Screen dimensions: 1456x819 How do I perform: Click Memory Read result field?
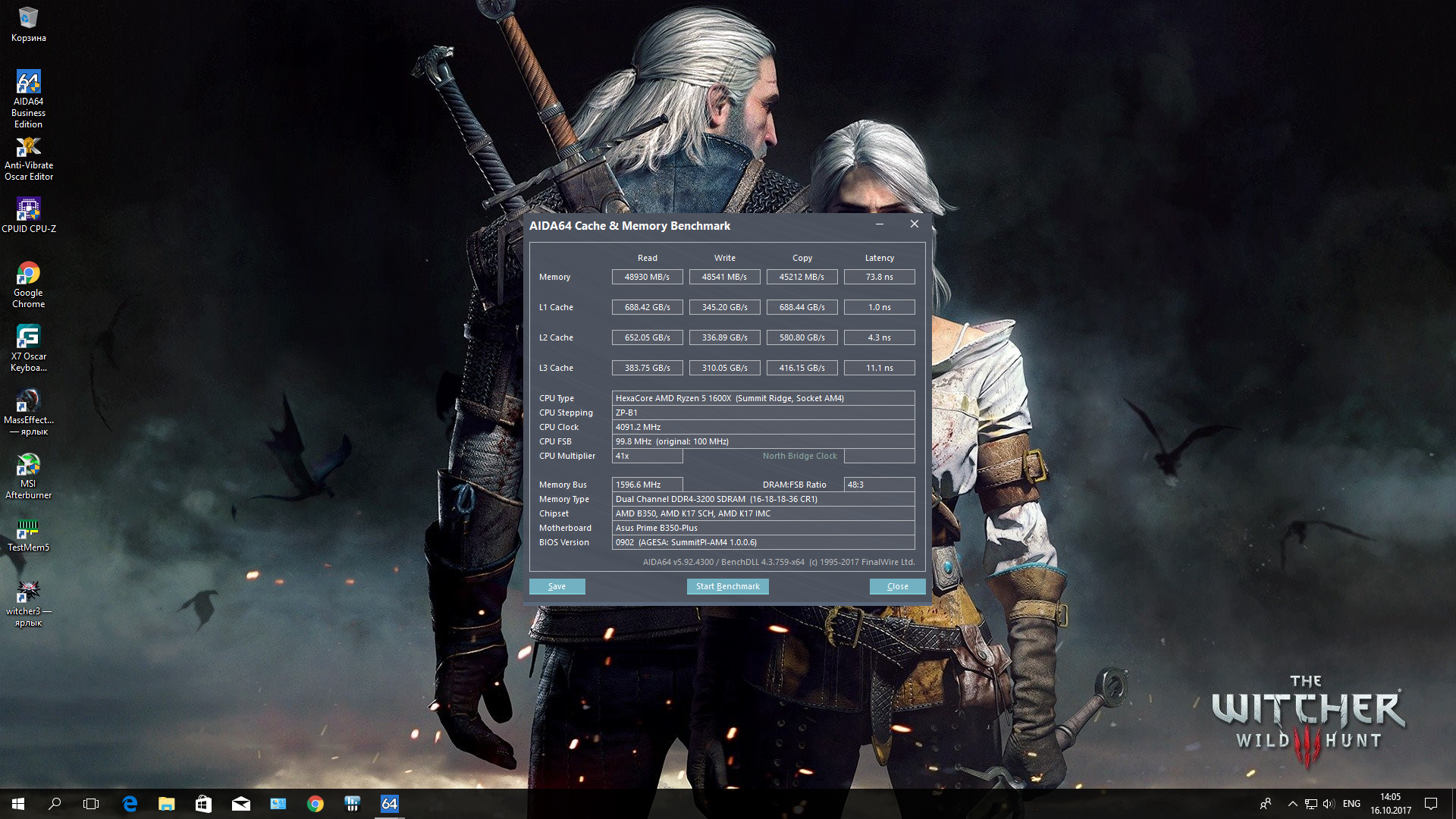[647, 277]
